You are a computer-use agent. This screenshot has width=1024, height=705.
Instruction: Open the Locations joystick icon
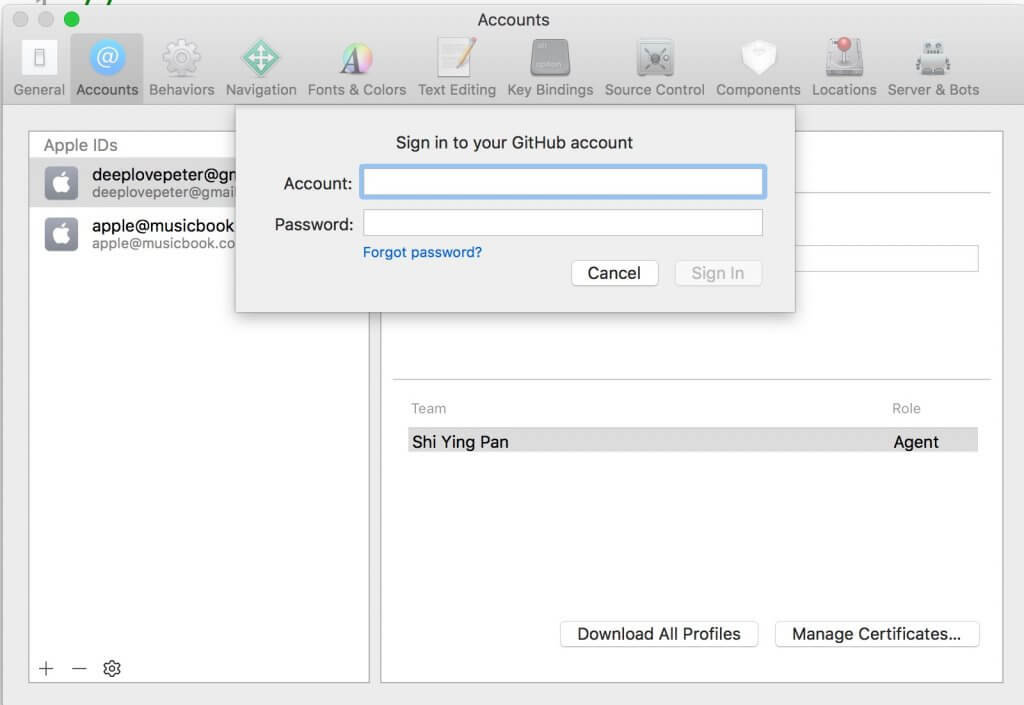coord(844,57)
